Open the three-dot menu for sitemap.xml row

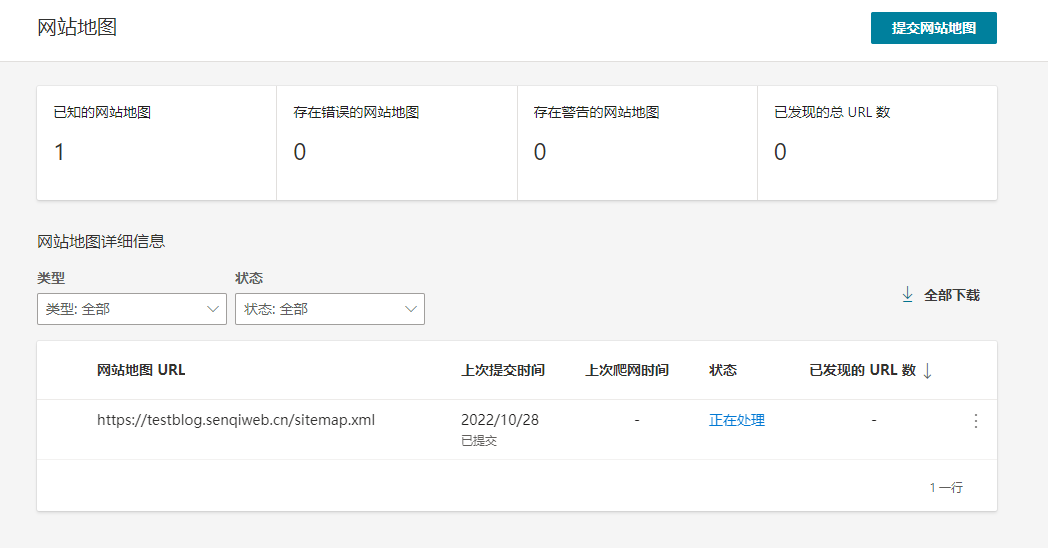click(976, 420)
